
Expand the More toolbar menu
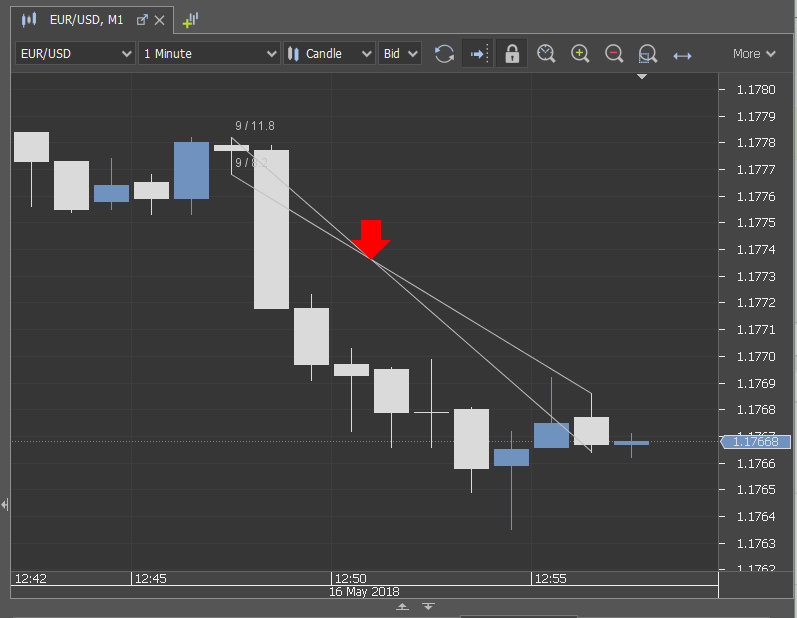pos(754,53)
